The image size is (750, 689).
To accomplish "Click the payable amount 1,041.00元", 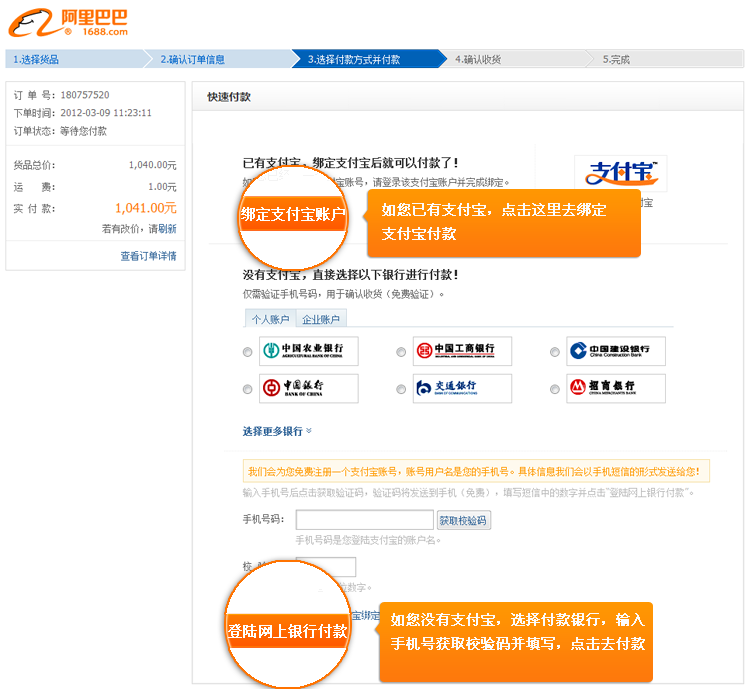I will (145, 208).
